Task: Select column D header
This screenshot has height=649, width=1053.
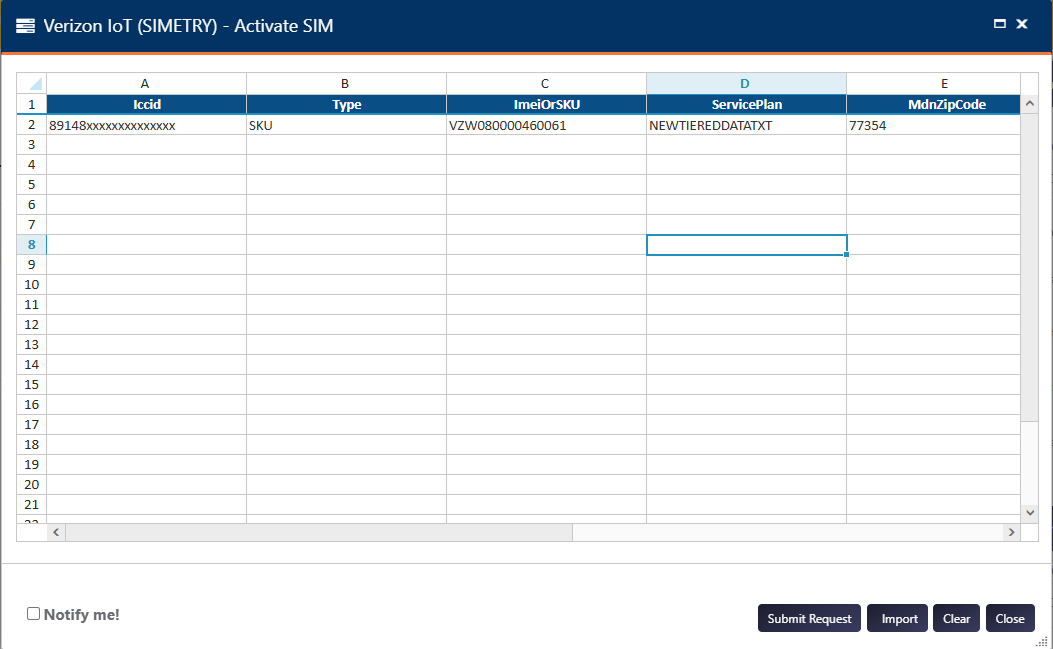Action: point(746,83)
